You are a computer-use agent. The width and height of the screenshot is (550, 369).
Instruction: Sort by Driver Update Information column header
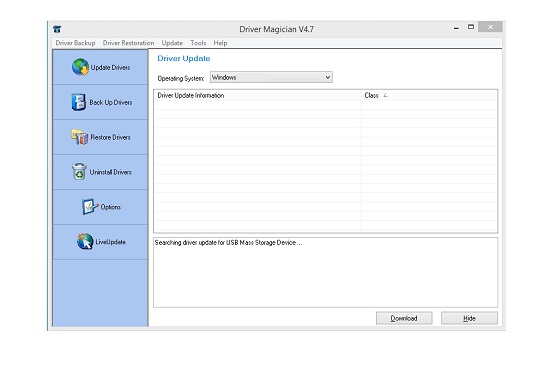[x=257, y=95]
